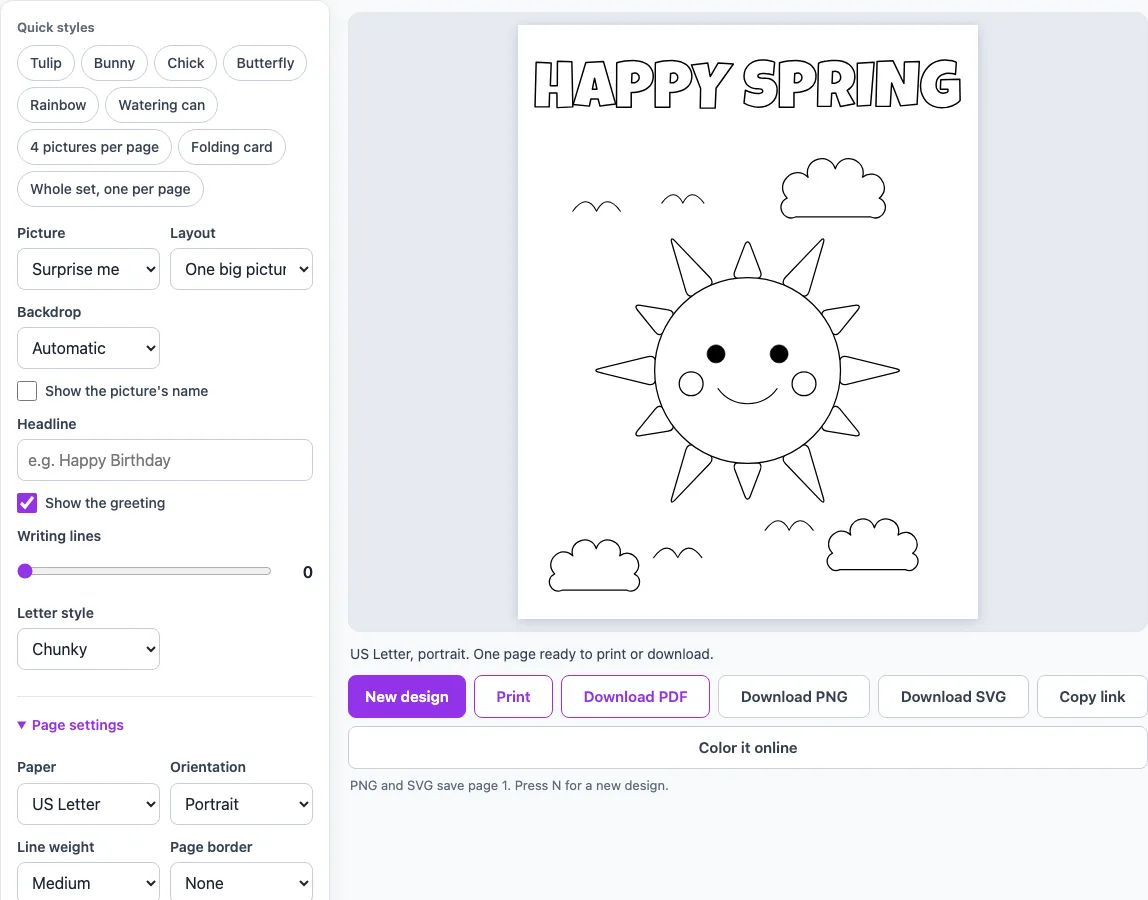Focus the Headline text field

coord(165,460)
